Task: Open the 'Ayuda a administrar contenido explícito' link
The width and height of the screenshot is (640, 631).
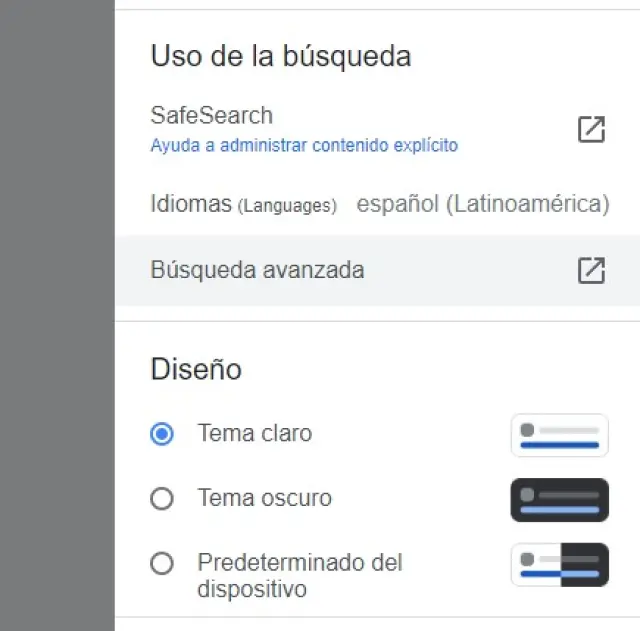Action: click(304, 145)
